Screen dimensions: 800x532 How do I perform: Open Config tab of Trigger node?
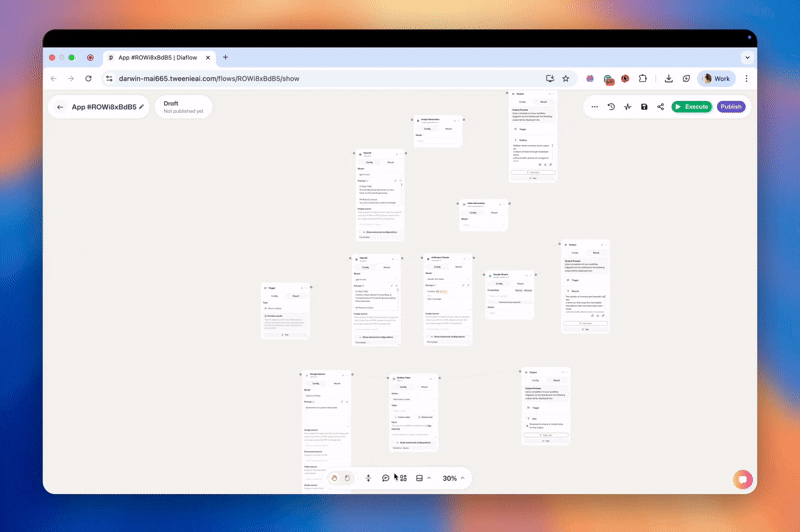(274, 296)
